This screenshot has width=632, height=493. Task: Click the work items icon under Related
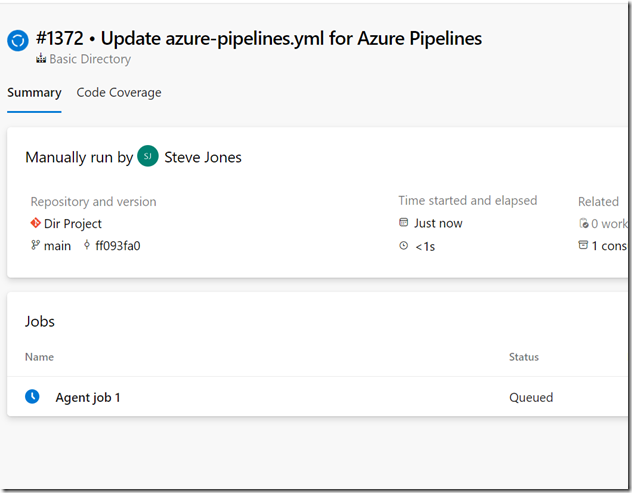click(x=584, y=223)
